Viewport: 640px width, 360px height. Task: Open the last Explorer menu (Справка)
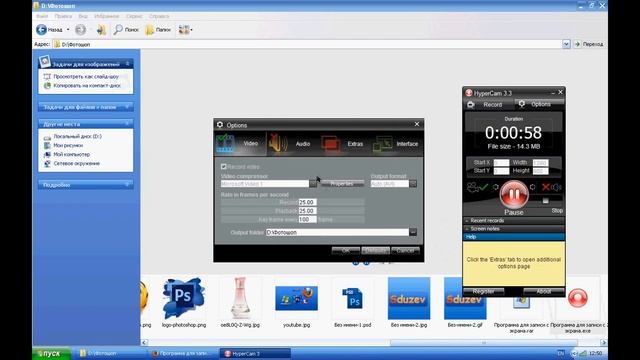[159, 16]
